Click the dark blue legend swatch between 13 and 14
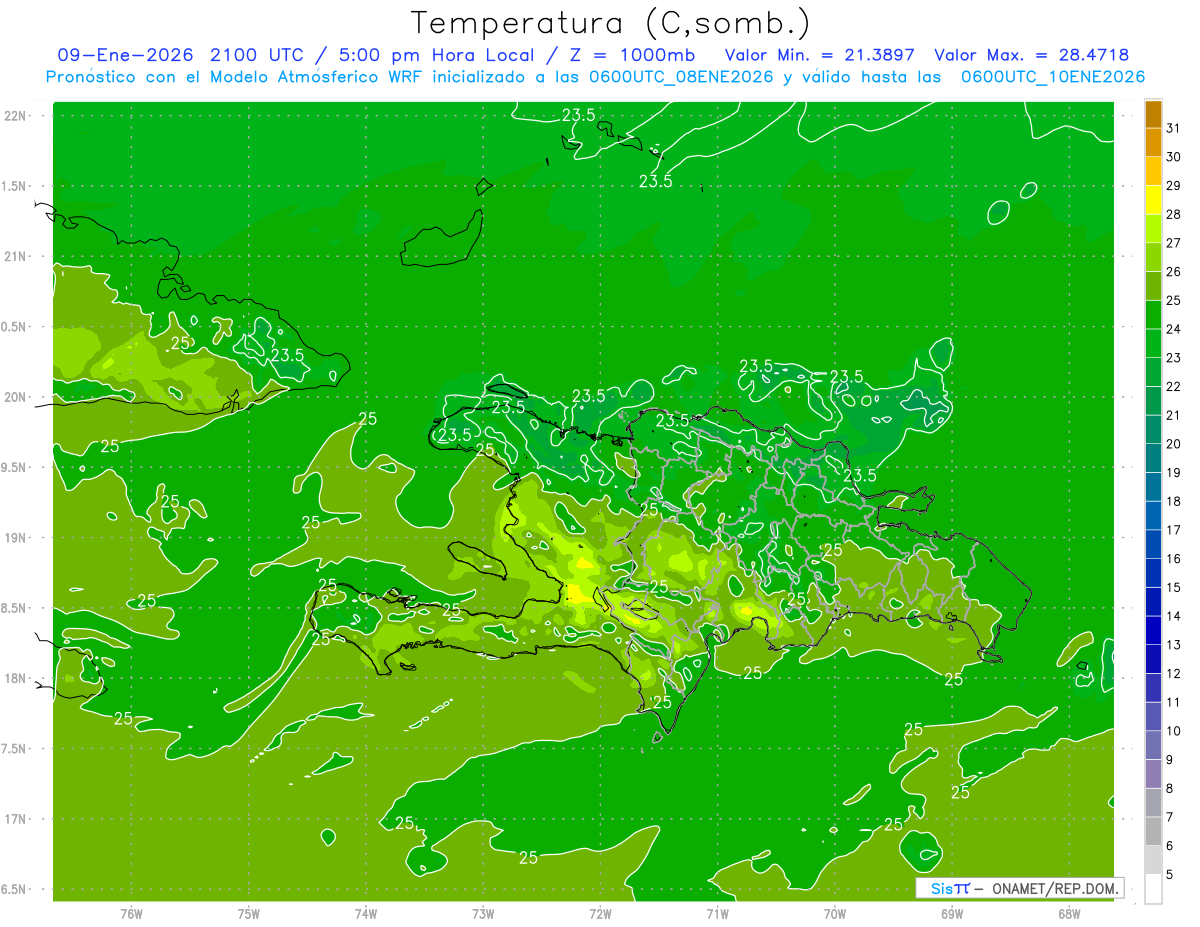1200x927 pixels. (1153, 631)
